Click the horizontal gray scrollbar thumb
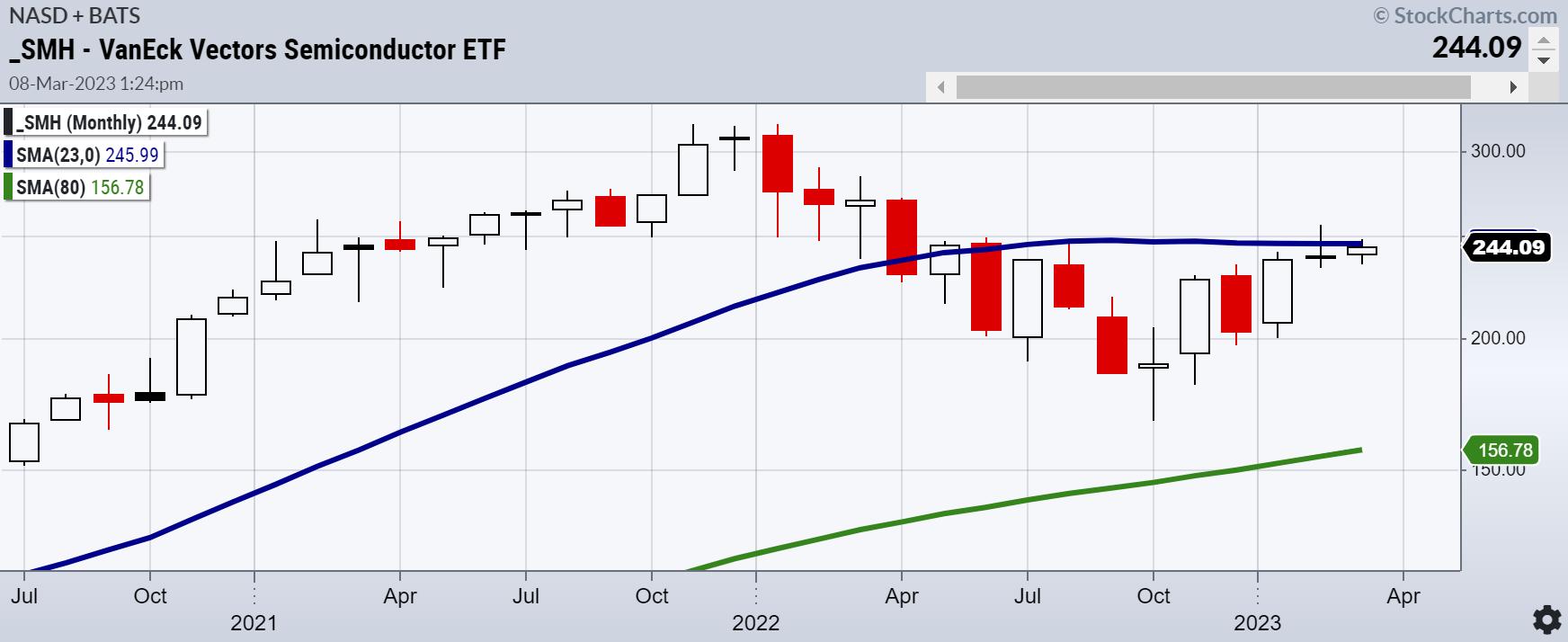Viewport: 1568px width, 642px height. [1213, 87]
